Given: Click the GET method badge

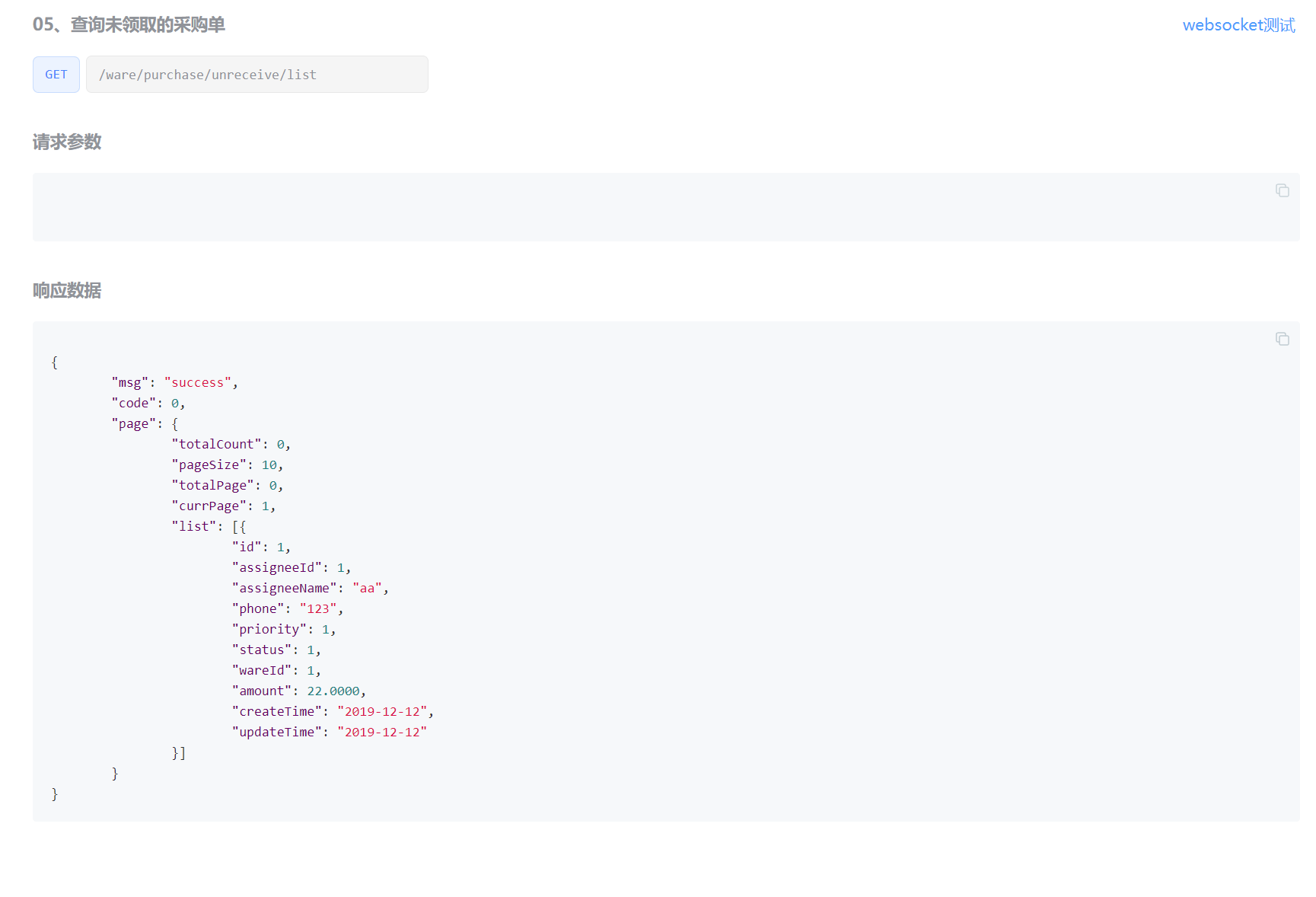Looking at the screenshot, I should pyautogui.click(x=56, y=75).
